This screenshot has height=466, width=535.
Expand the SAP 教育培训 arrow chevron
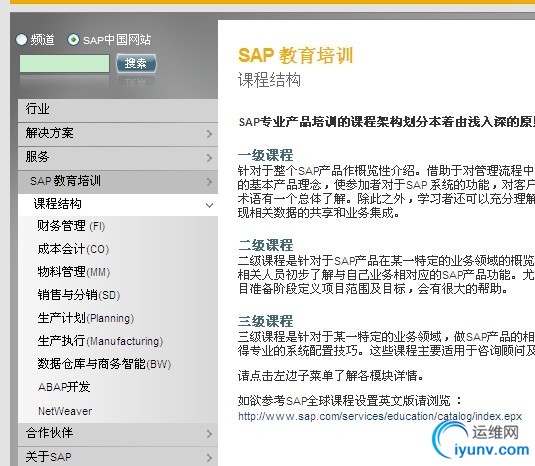pos(209,182)
